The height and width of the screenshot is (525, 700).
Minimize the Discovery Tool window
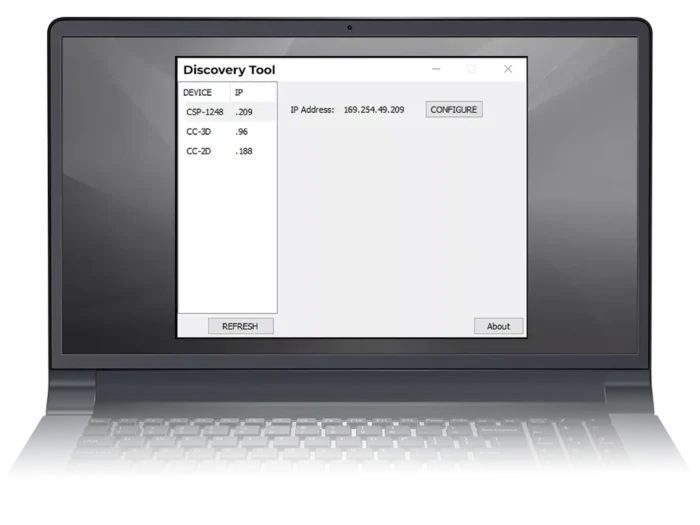[x=436, y=69]
